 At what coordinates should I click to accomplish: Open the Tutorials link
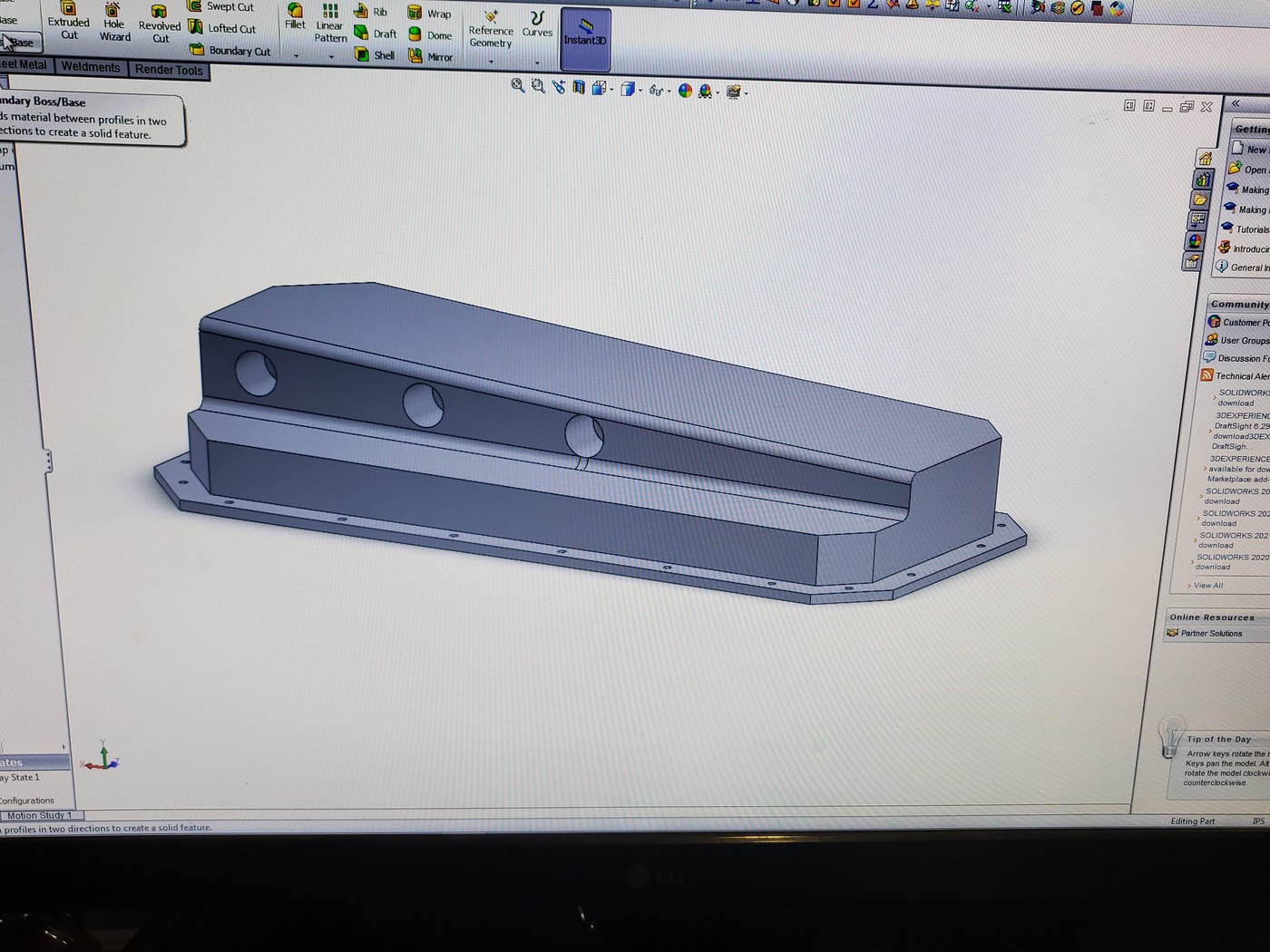point(1245,228)
